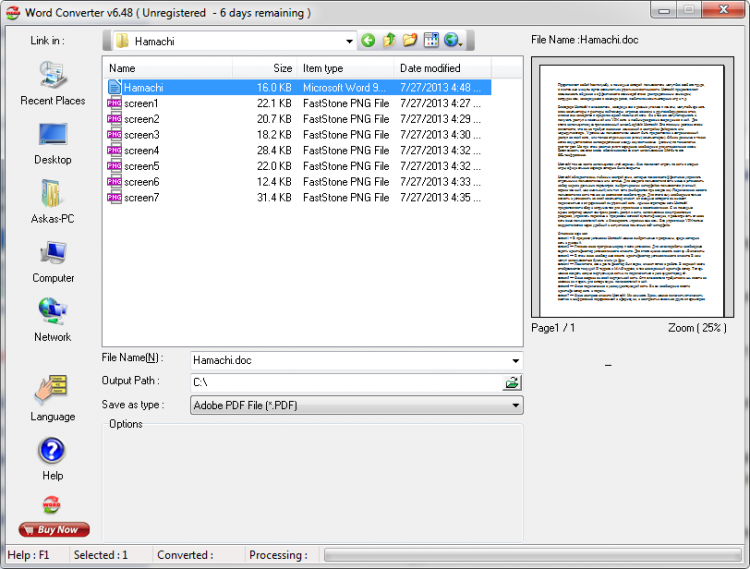Click the Hamachi document icon

click(114, 87)
